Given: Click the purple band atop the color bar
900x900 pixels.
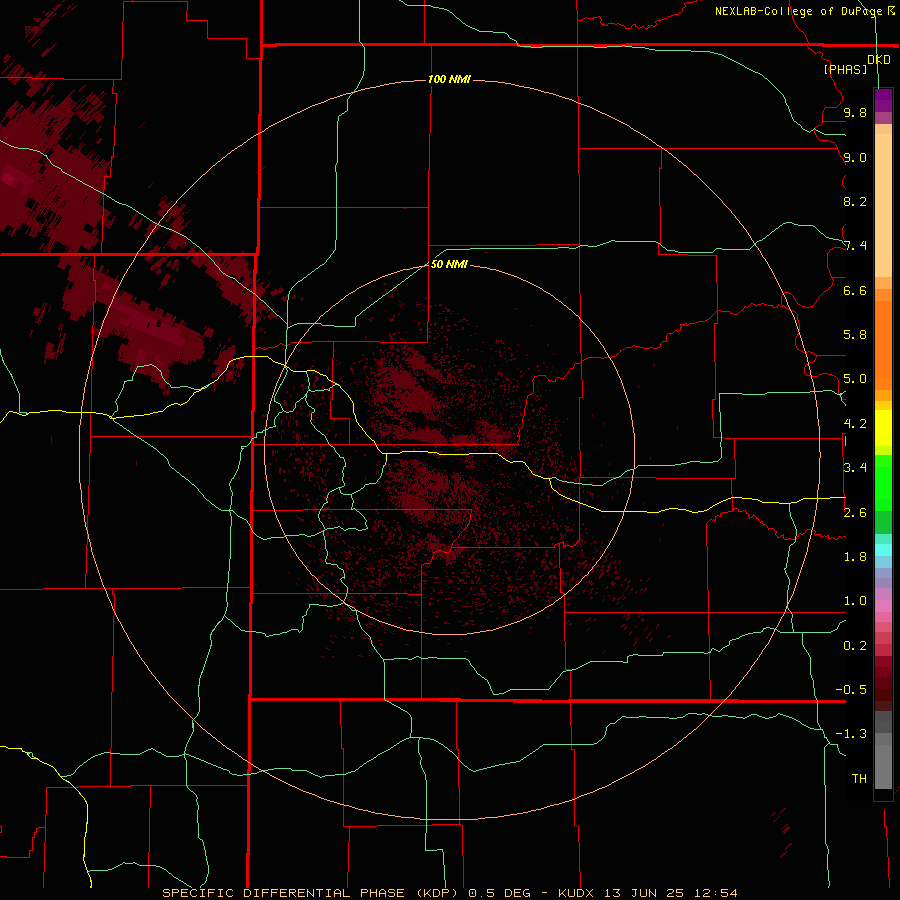Looking at the screenshot, I should (x=883, y=100).
